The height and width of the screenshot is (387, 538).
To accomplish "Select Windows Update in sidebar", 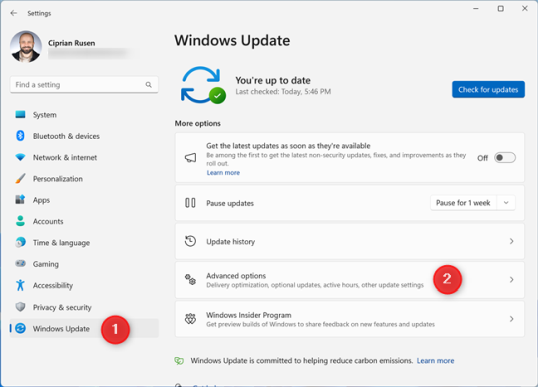I will click(x=84, y=328).
